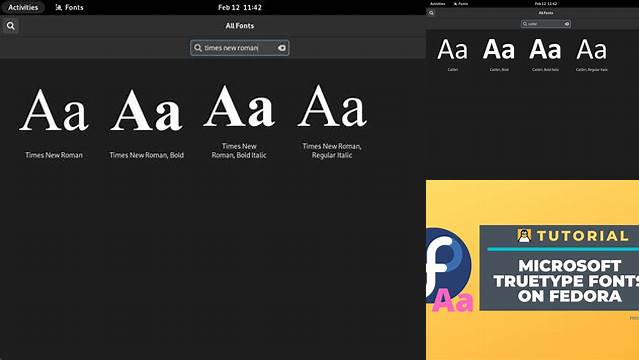639x360 pixels.
Task: Open the Calibri regular font preview
Action: [x=452, y=54]
